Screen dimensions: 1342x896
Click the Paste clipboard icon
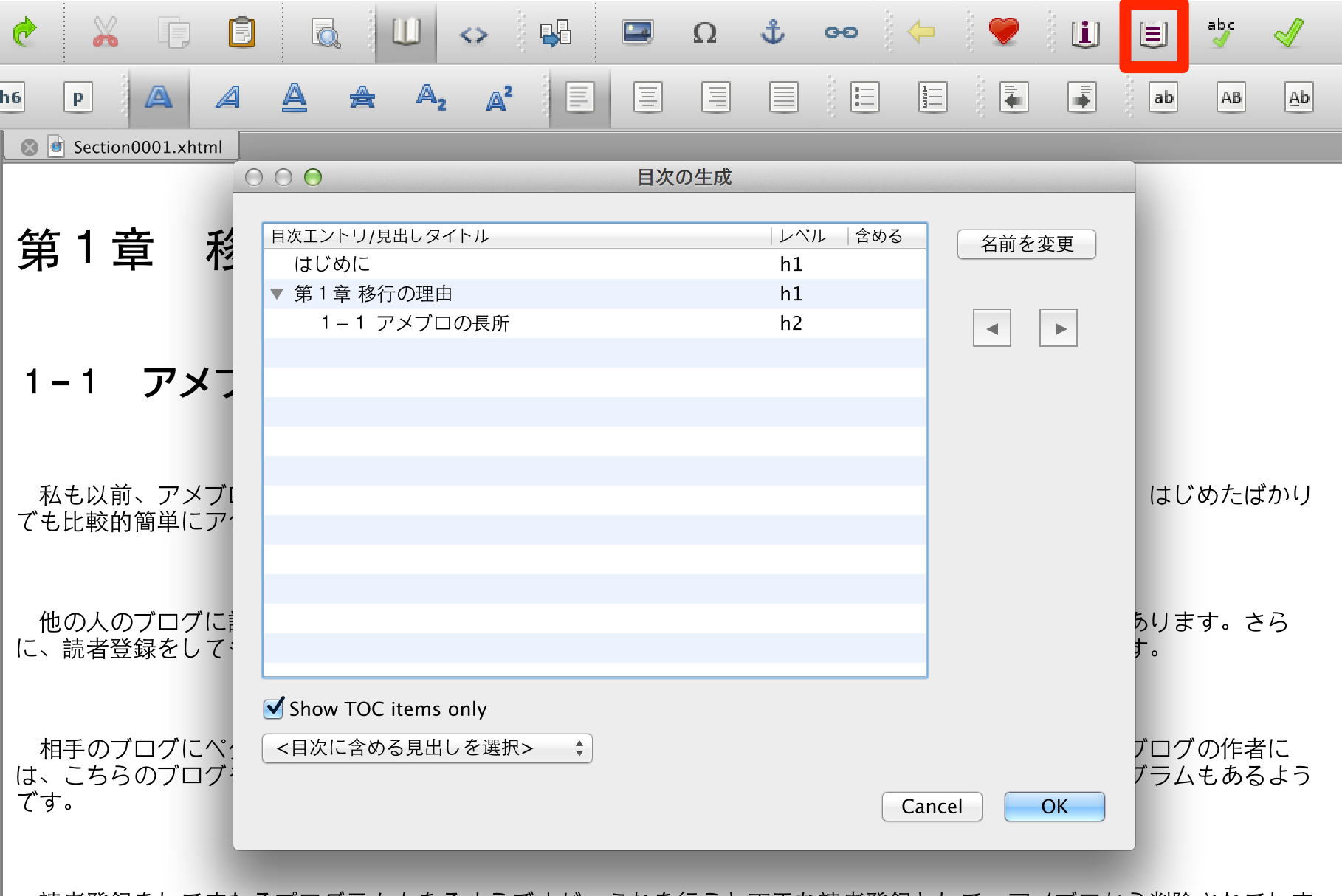(x=241, y=32)
